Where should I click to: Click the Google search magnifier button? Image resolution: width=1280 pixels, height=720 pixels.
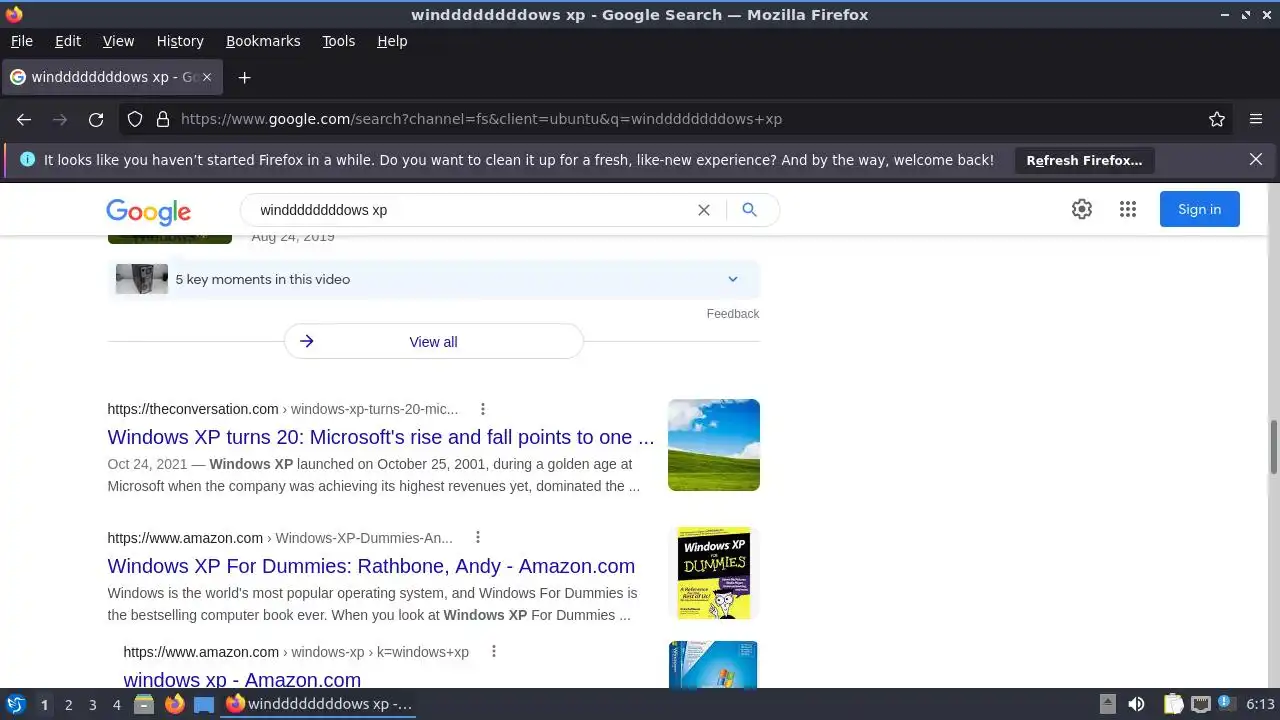point(749,210)
